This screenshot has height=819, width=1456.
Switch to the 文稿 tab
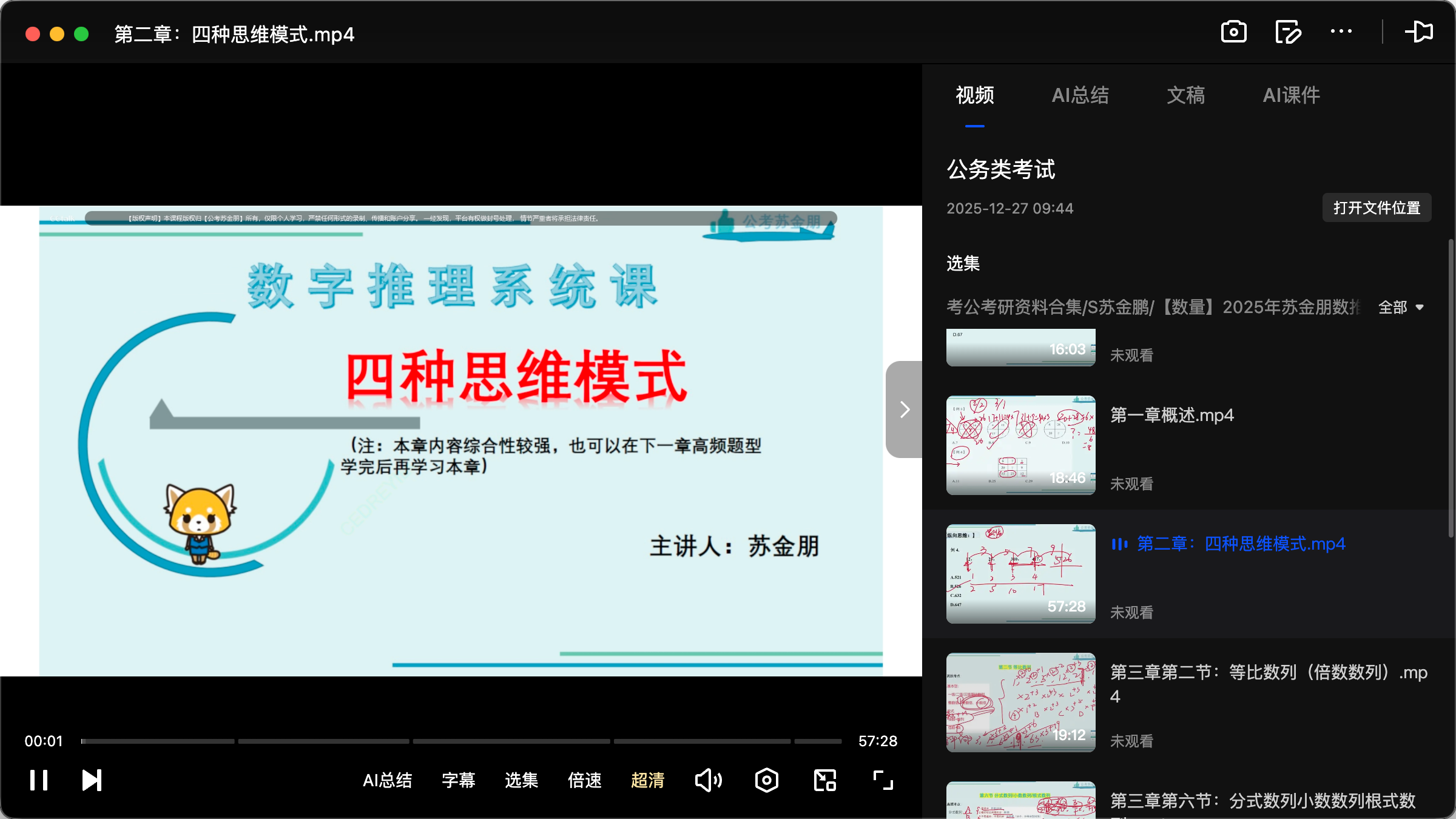pyautogui.click(x=1185, y=95)
